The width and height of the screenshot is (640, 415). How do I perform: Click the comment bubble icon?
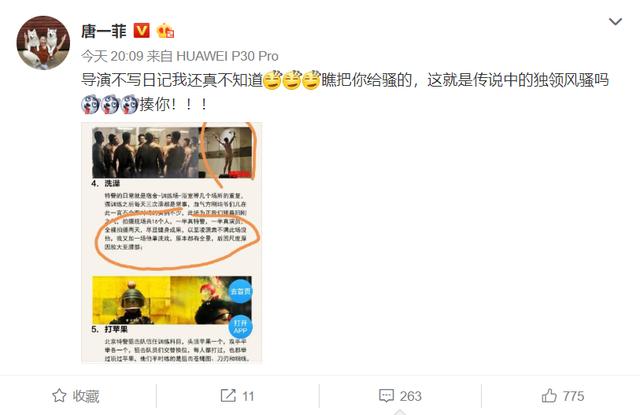tap(386, 396)
